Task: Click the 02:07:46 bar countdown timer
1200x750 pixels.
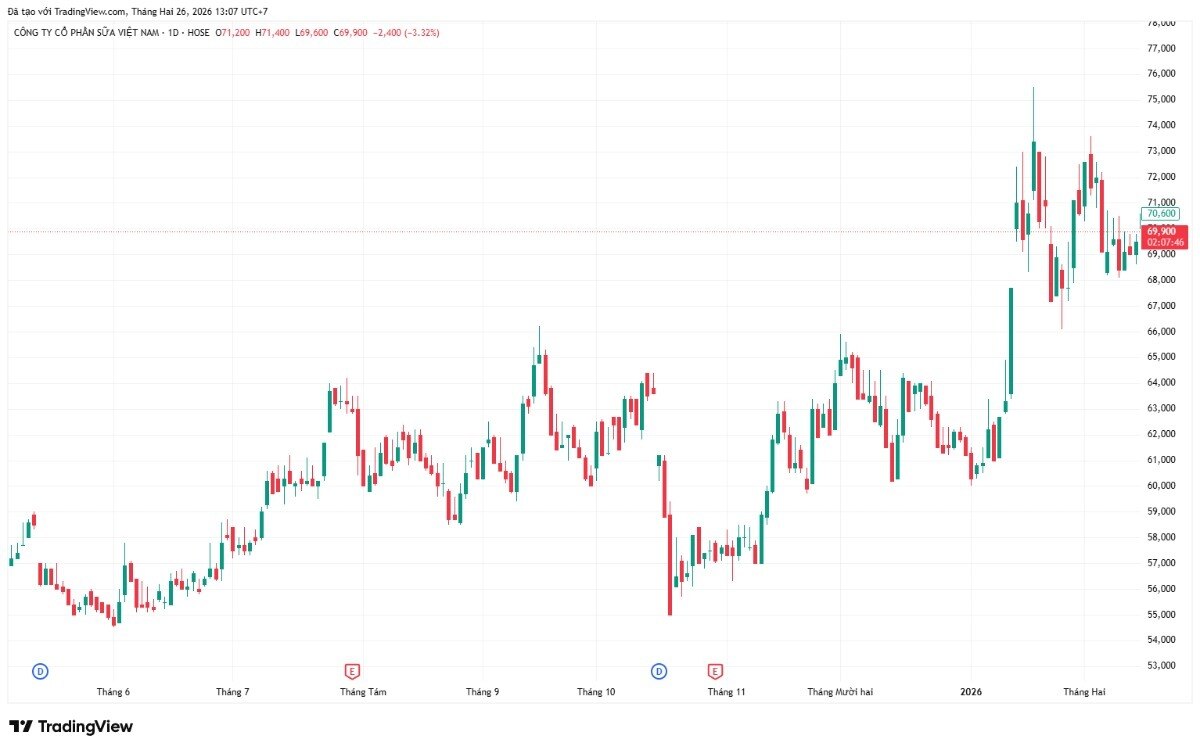Action: [1165, 242]
